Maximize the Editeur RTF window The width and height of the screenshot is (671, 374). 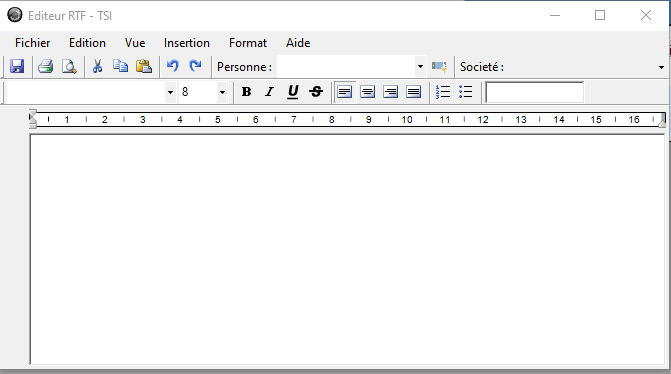coord(600,15)
